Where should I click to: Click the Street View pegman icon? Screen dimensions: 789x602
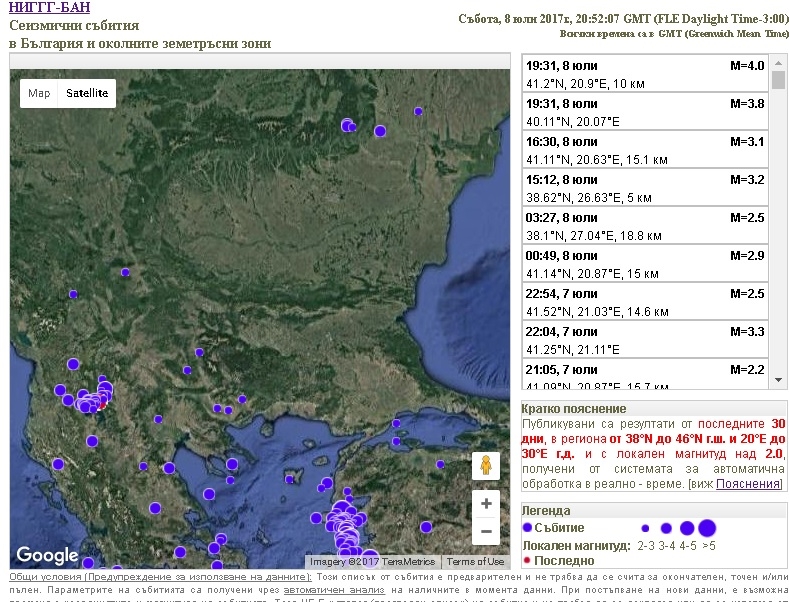click(x=486, y=466)
